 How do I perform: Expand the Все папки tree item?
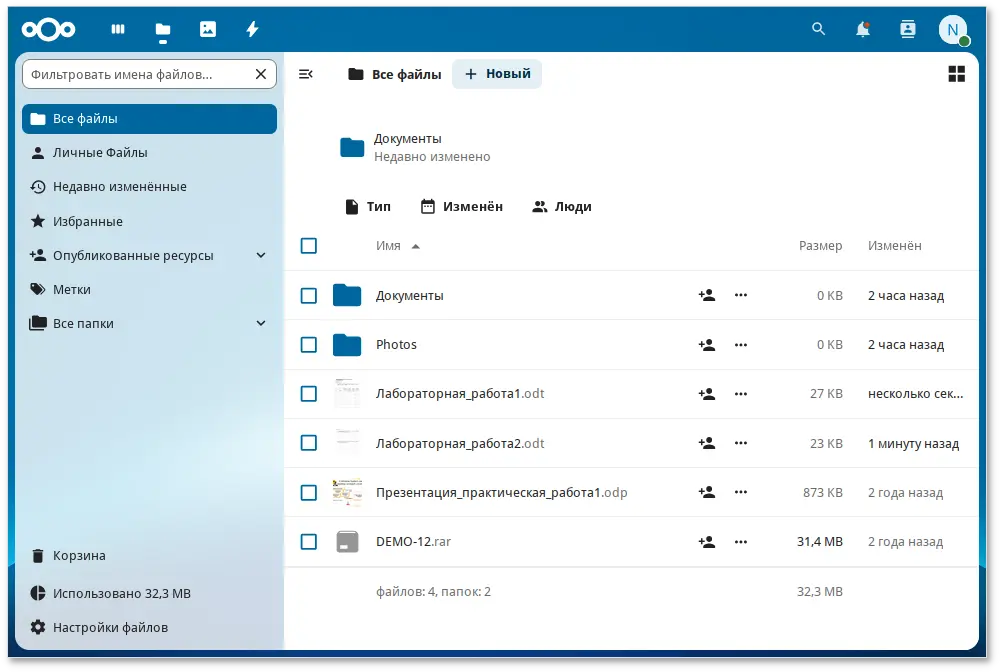261,323
